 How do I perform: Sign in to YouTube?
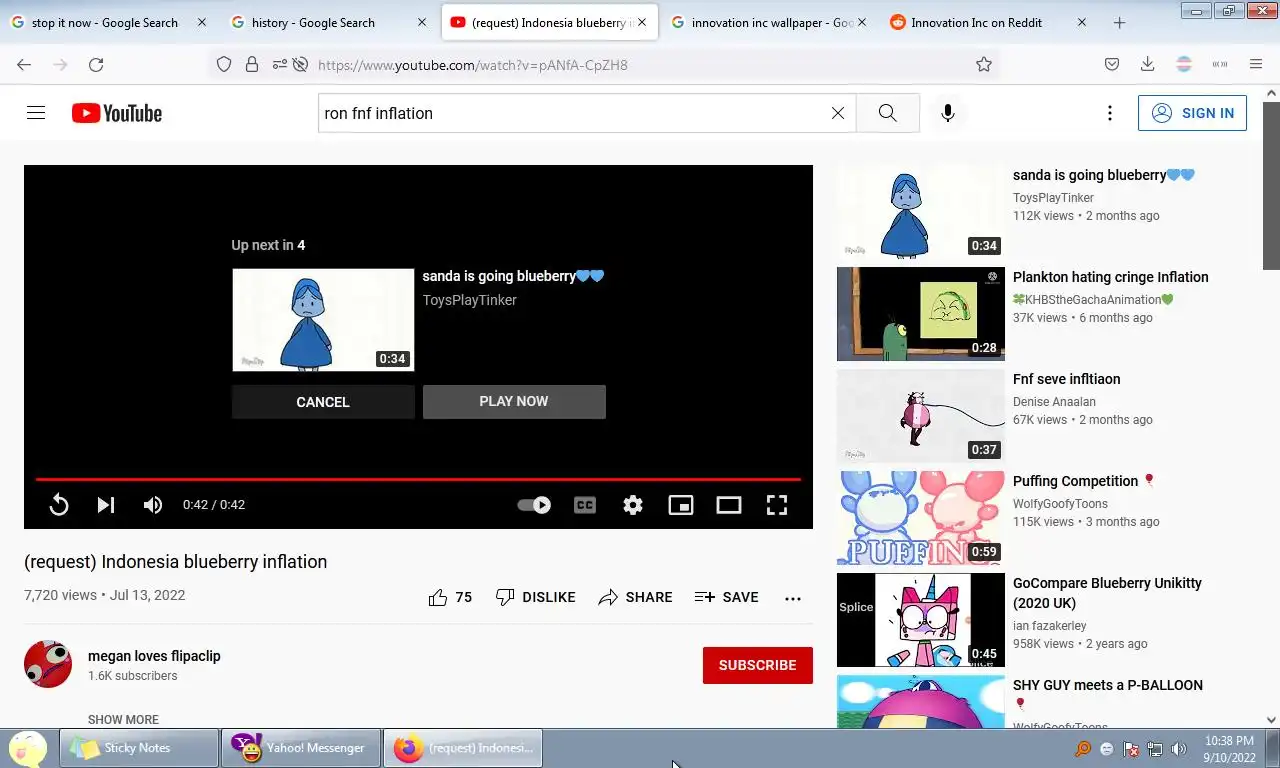tap(1193, 113)
